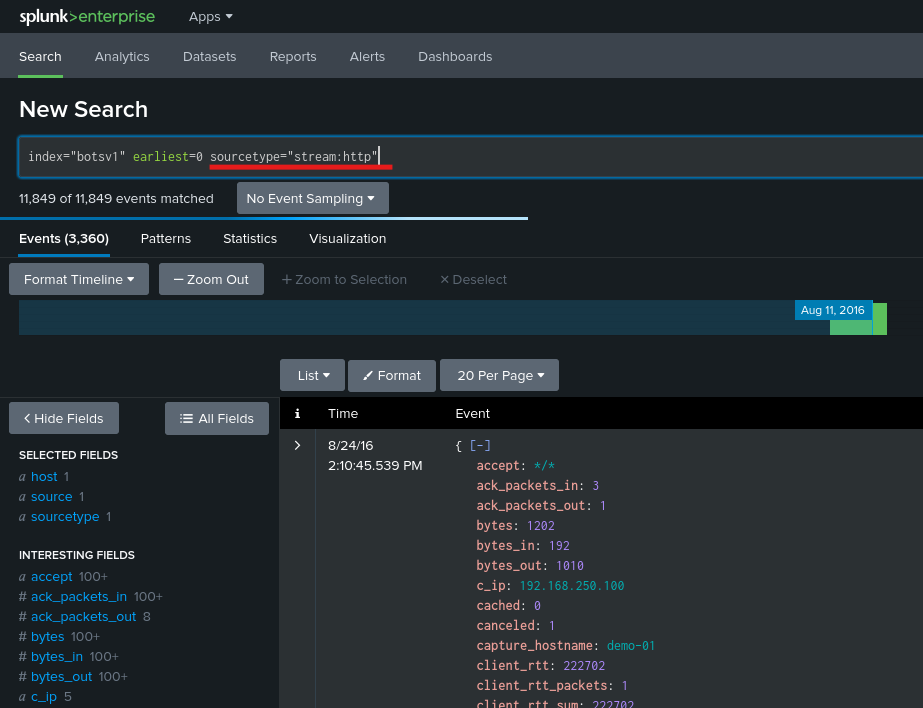
Task: Click the accept value */*
Action: pos(544,466)
